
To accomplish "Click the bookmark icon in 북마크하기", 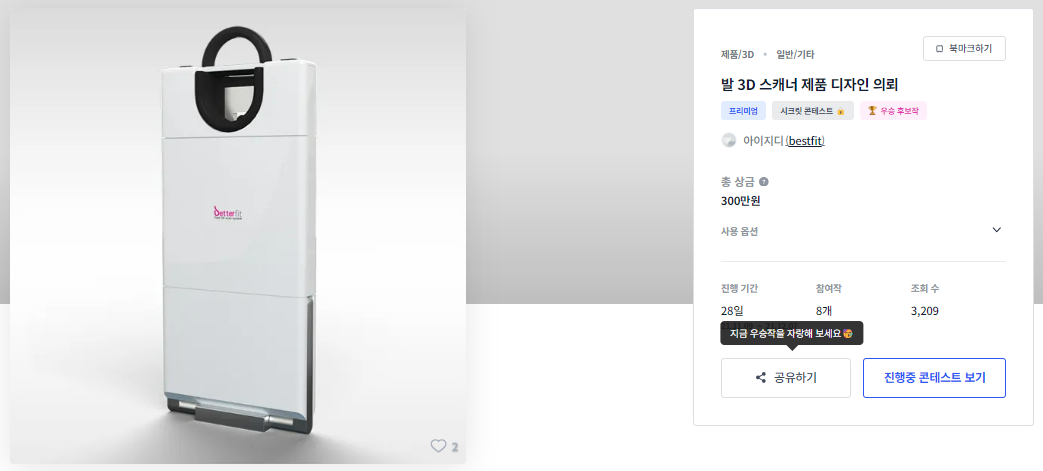I will pyautogui.click(x=940, y=49).
